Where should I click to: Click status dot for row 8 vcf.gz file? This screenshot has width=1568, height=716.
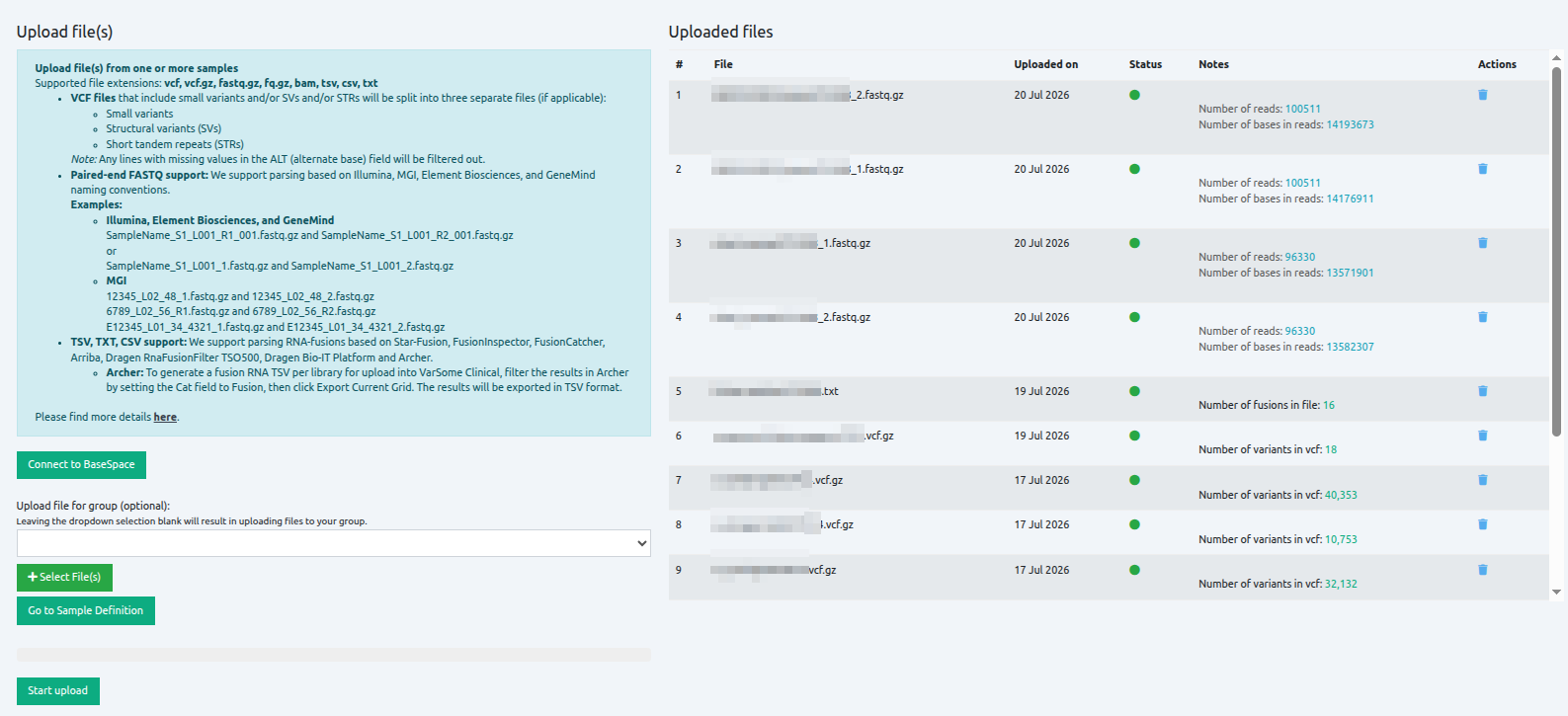pyautogui.click(x=1134, y=524)
